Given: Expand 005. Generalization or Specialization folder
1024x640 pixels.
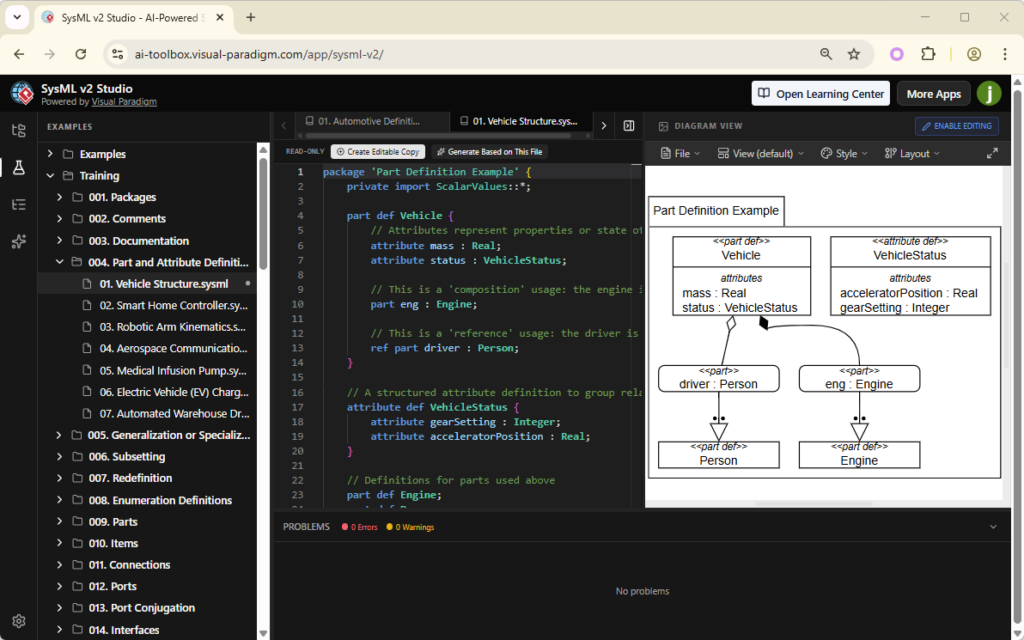Looking at the screenshot, I should pos(59,435).
